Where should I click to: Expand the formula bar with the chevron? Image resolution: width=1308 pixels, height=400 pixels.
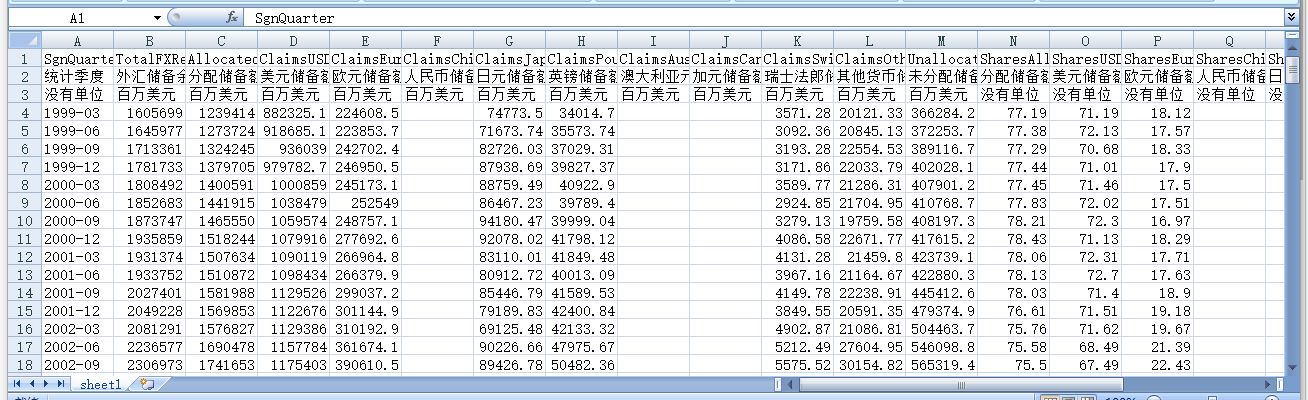click(1292, 18)
